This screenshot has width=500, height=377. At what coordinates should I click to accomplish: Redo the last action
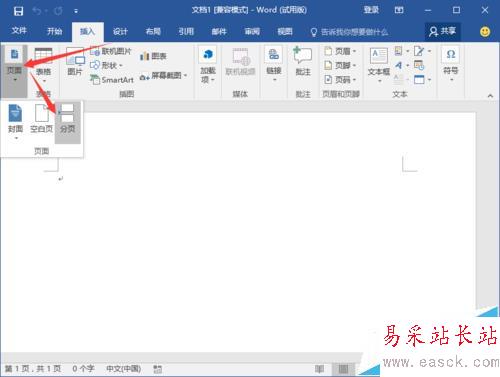pos(58,11)
